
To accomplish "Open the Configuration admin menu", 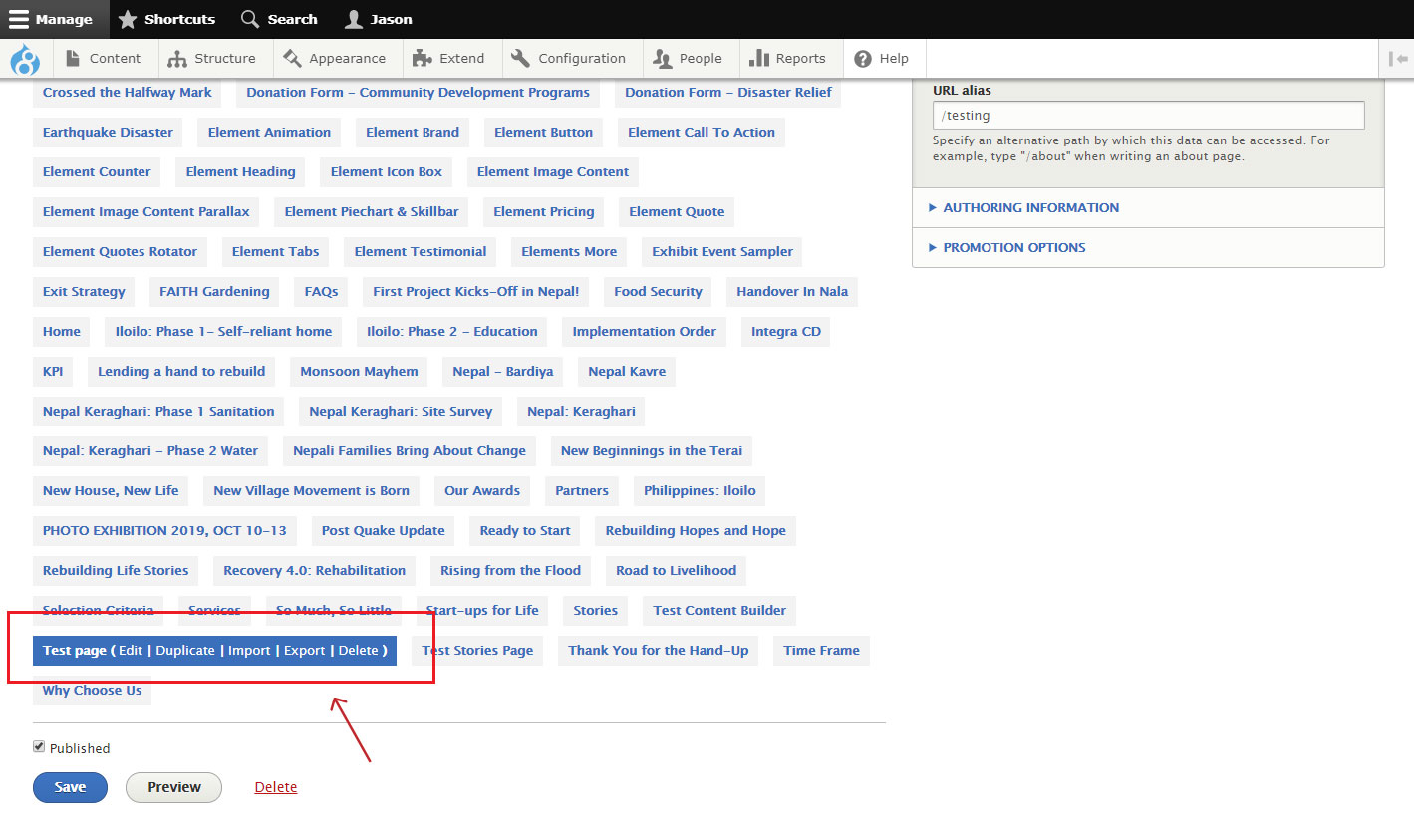I will tap(569, 59).
